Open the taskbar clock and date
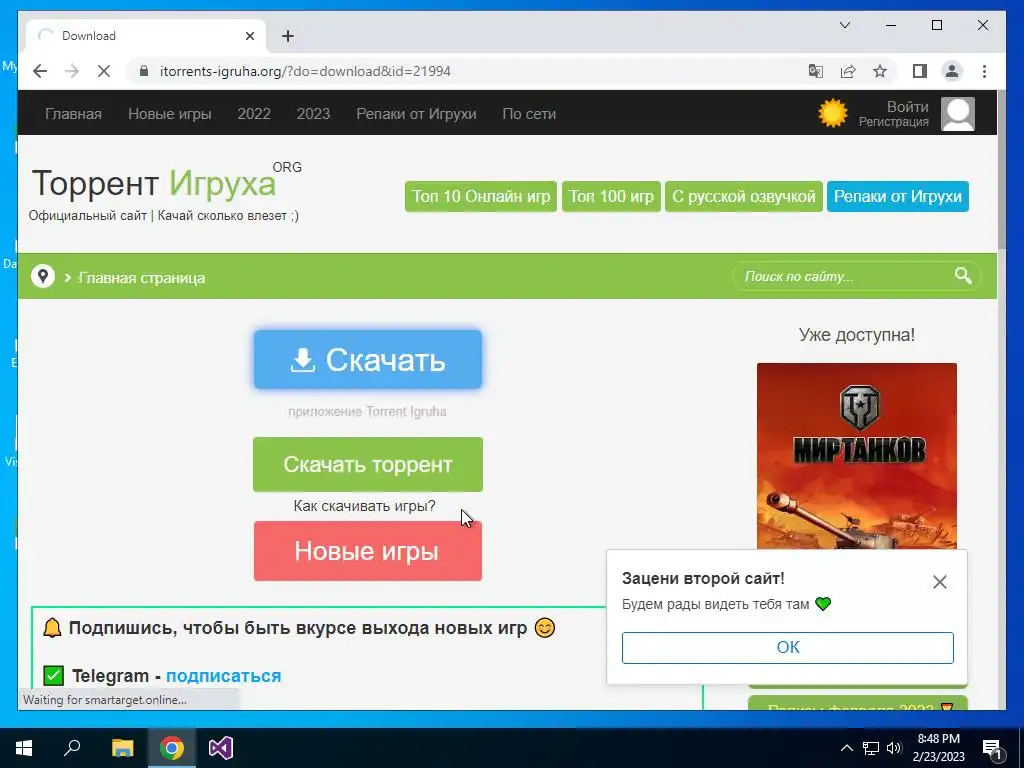 click(938, 748)
